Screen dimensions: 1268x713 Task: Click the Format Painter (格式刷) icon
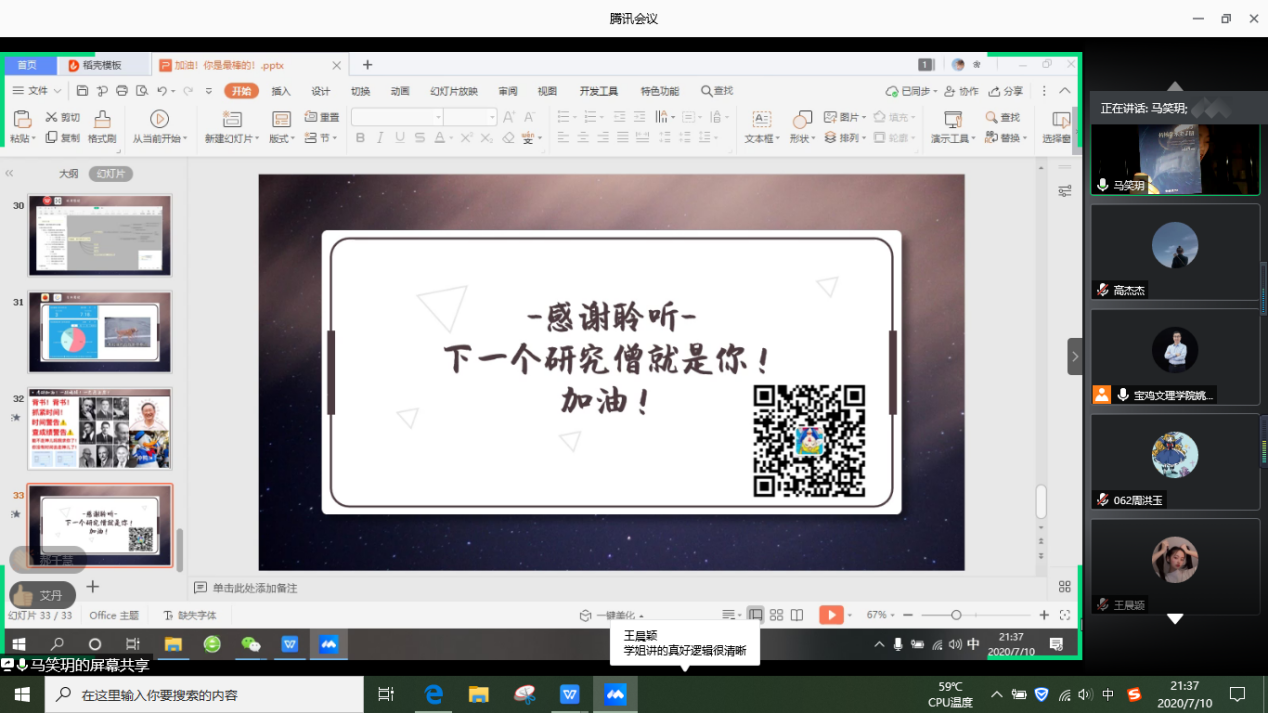pyautogui.click(x=102, y=119)
